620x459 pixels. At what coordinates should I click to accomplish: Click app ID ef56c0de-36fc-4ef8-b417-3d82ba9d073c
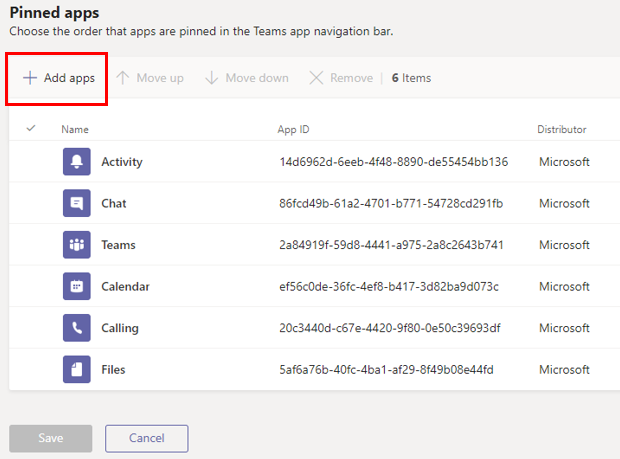click(x=389, y=286)
